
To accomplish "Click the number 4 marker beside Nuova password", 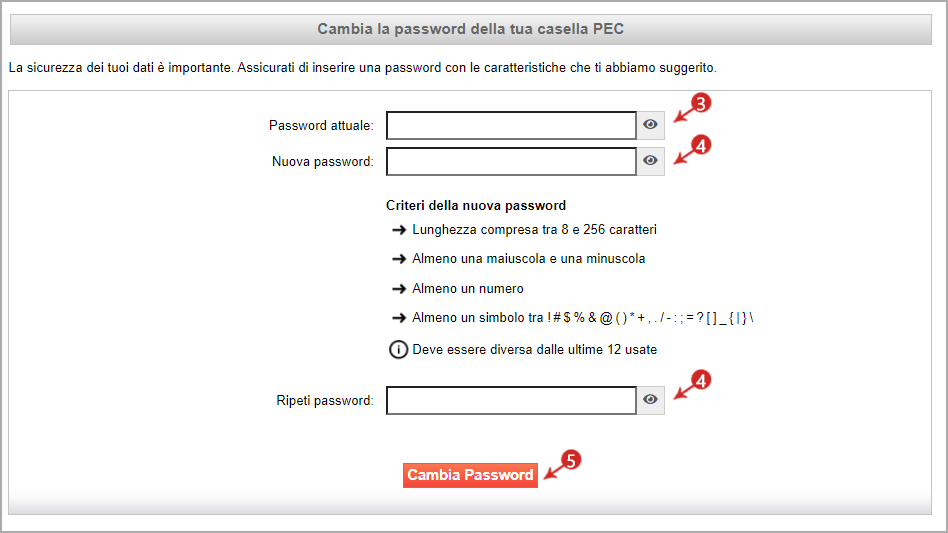I will [x=701, y=146].
